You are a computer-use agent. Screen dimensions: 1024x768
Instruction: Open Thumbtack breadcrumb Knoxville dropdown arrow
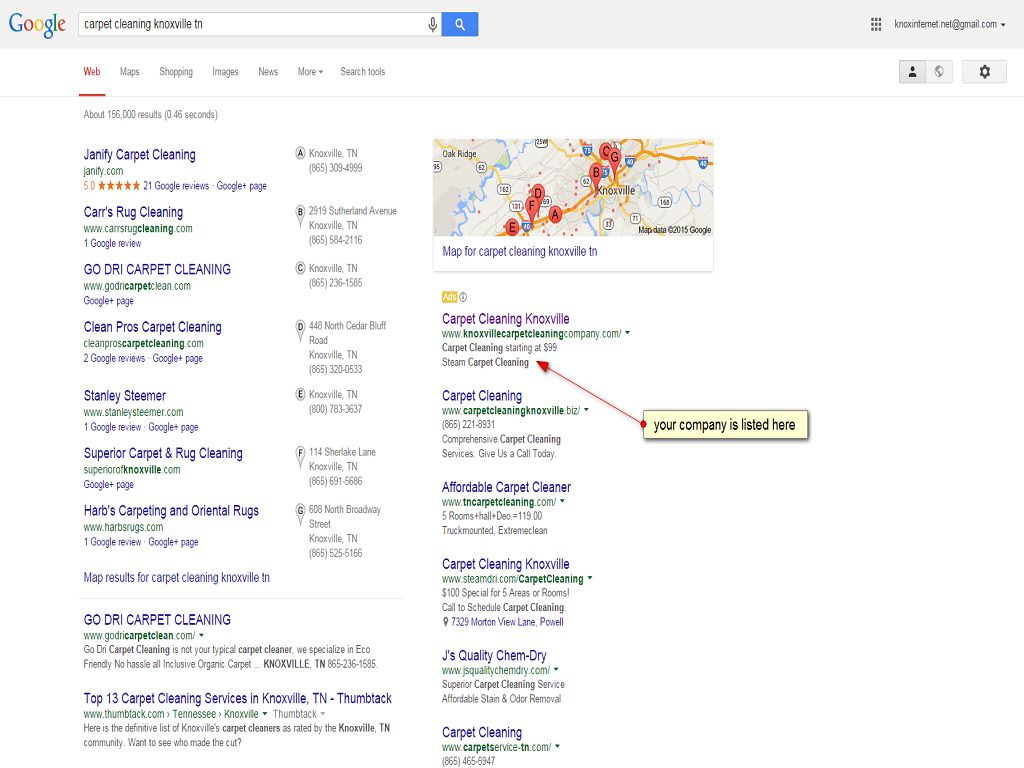tap(264, 713)
